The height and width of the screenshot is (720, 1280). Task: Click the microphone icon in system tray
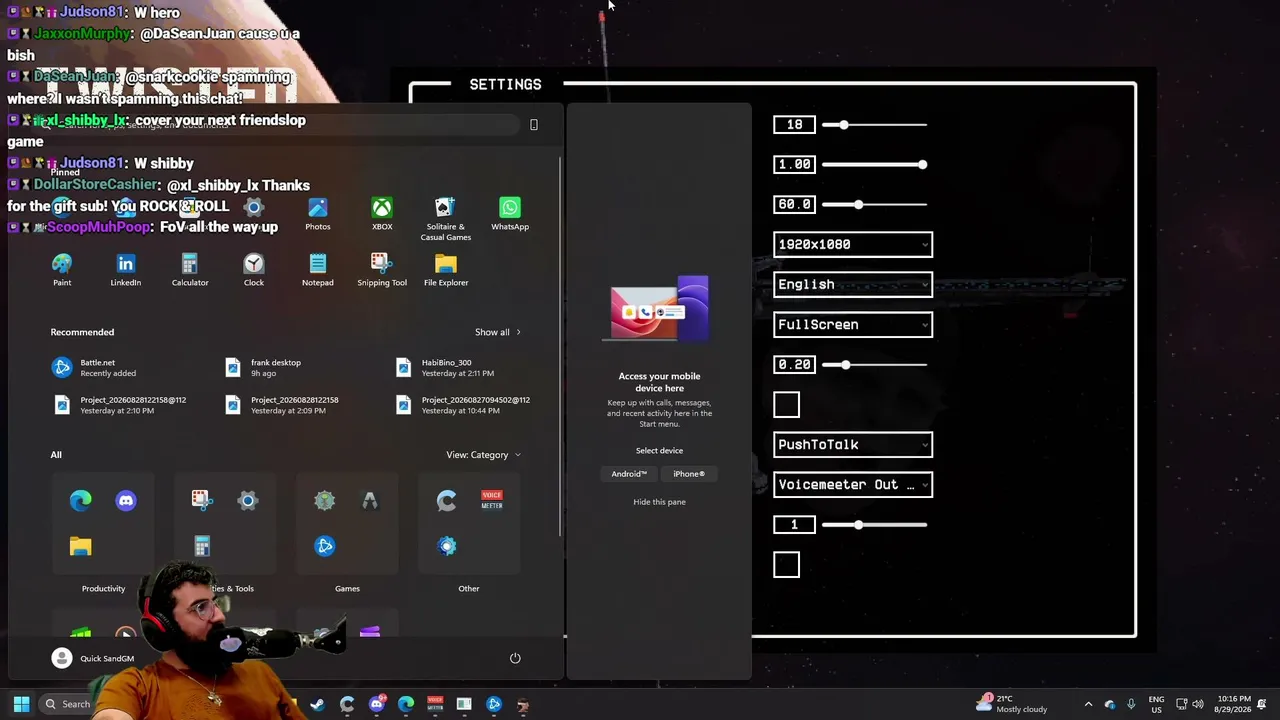pos(1131,704)
